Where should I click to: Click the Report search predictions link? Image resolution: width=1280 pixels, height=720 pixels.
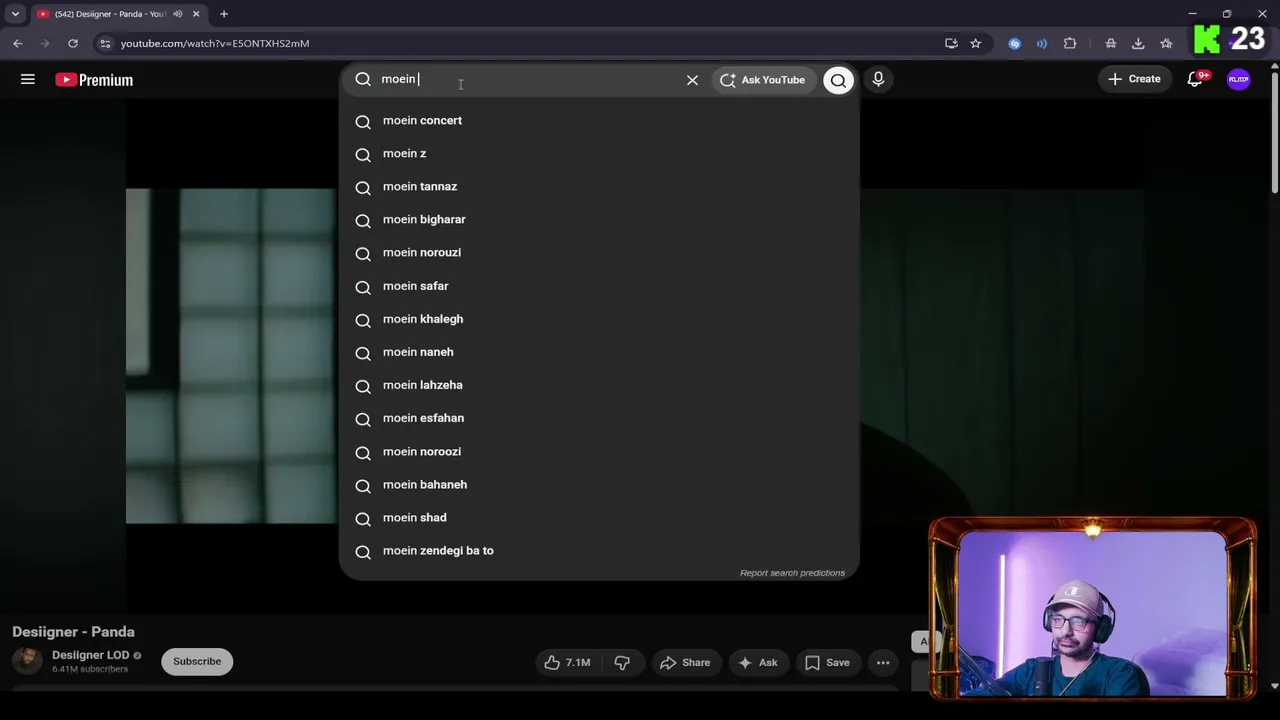click(x=792, y=573)
